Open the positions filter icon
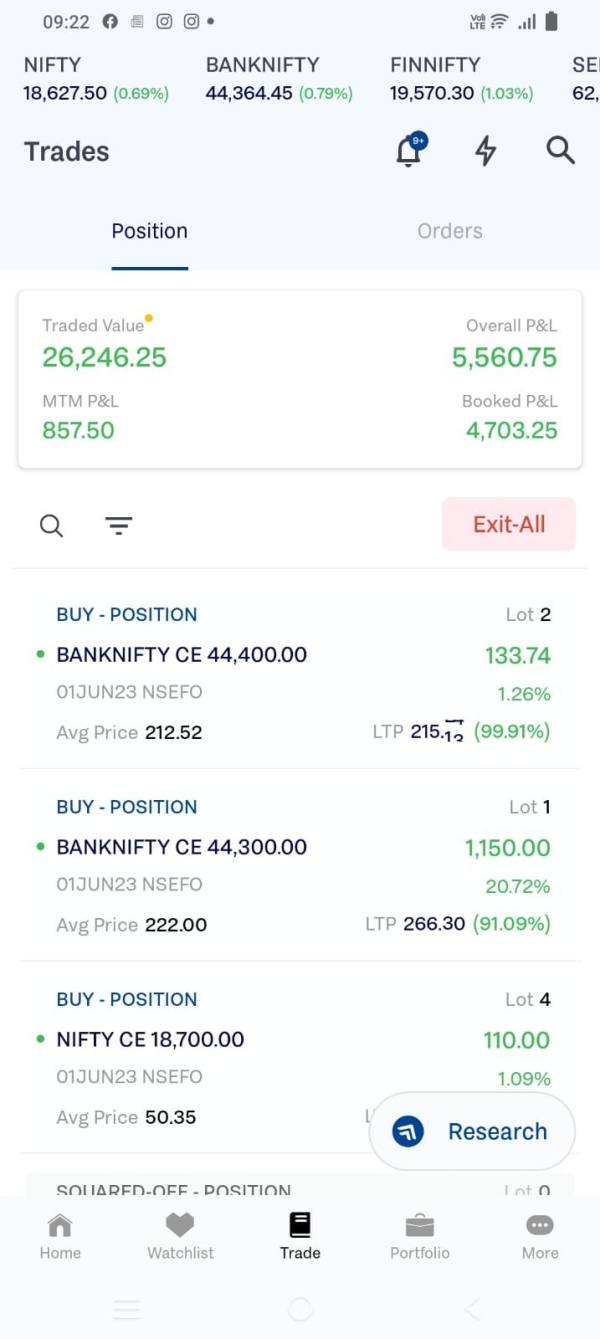This screenshot has height=1339, width=600. pyautogui.click(x=119, y=526)
